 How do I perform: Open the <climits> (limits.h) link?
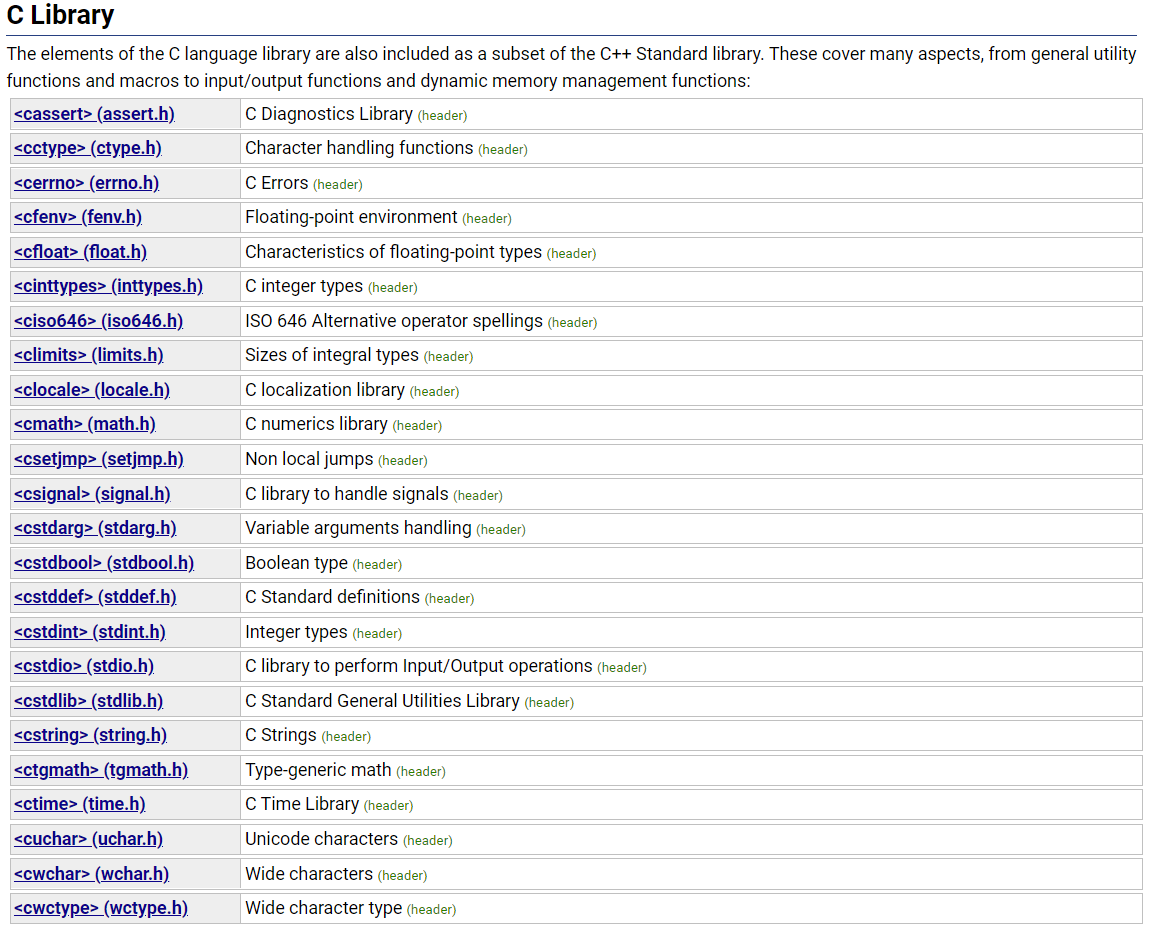pyautogui.click(x=88, y=355)
